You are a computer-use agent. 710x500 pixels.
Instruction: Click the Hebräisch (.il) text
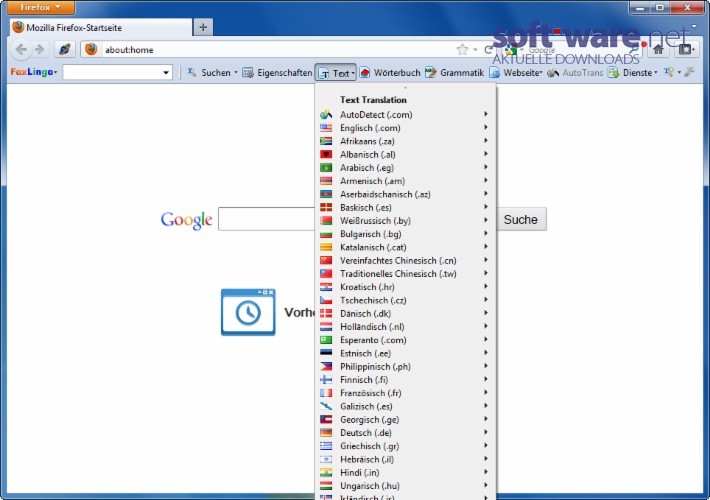(x=367, y=459)
